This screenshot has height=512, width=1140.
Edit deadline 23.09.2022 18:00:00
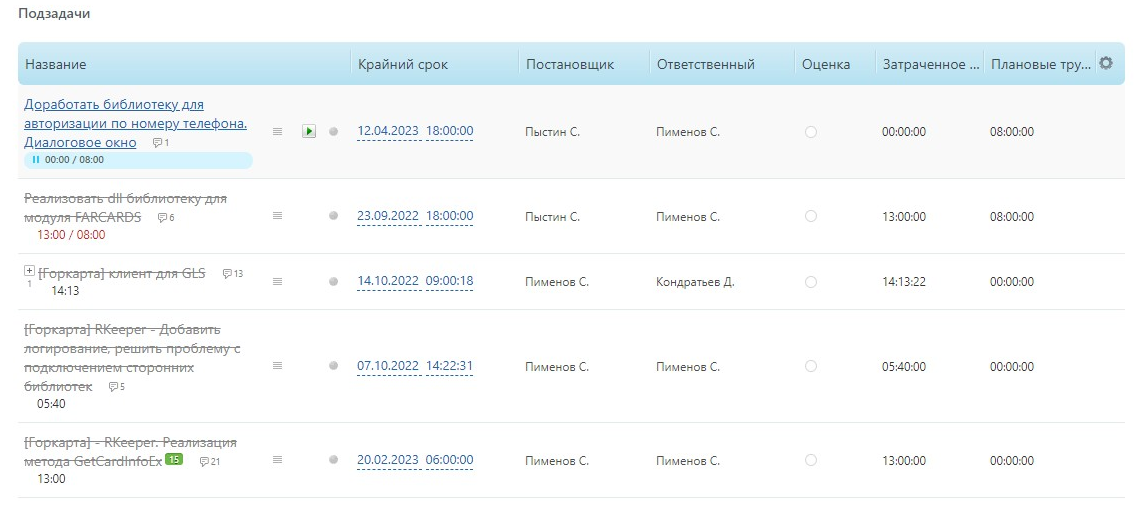pyautogui.click(x=415, y=215)
